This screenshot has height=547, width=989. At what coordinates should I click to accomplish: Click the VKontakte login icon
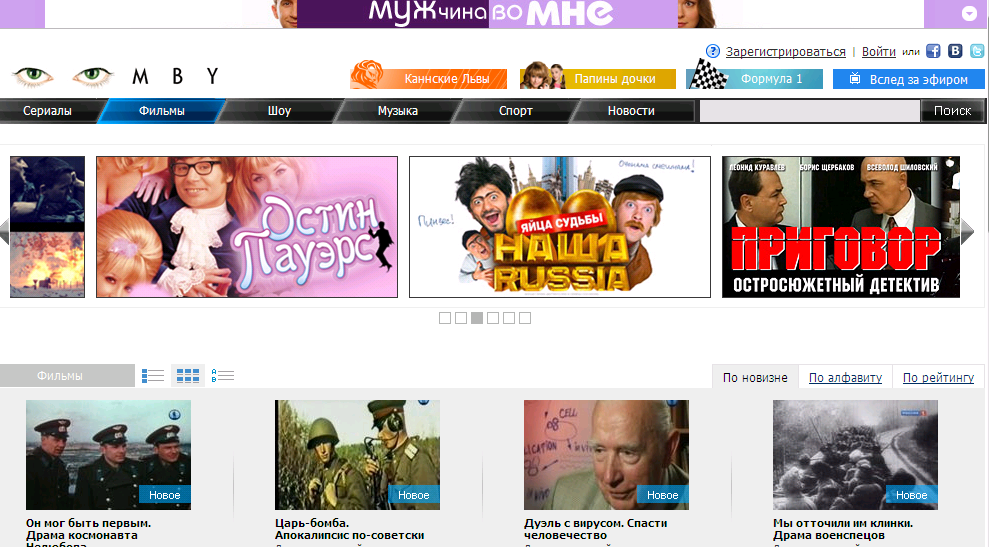click(x=955, y=51)
